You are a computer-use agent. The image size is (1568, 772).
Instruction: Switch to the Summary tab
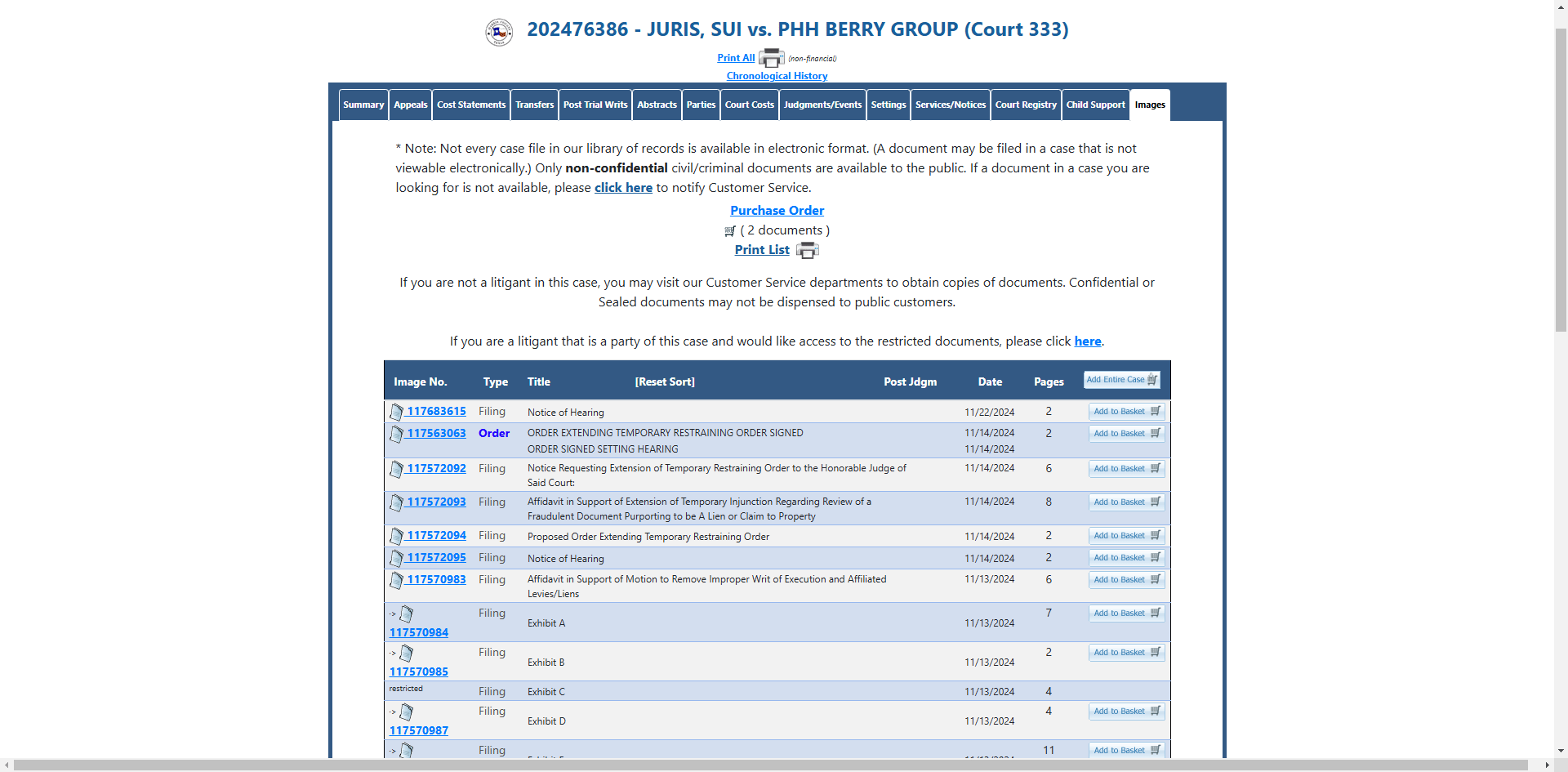(x=363, y=105)
